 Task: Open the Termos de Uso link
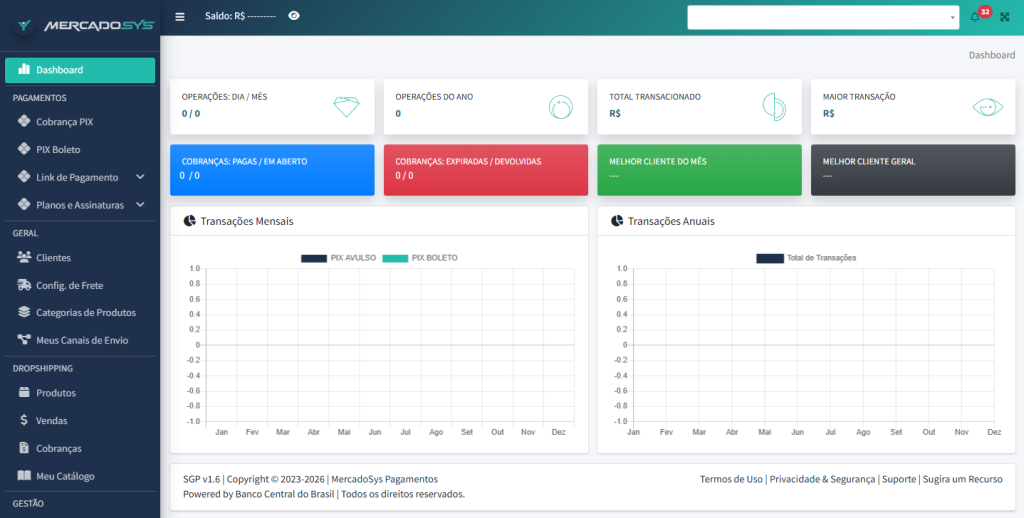(731, 479)
